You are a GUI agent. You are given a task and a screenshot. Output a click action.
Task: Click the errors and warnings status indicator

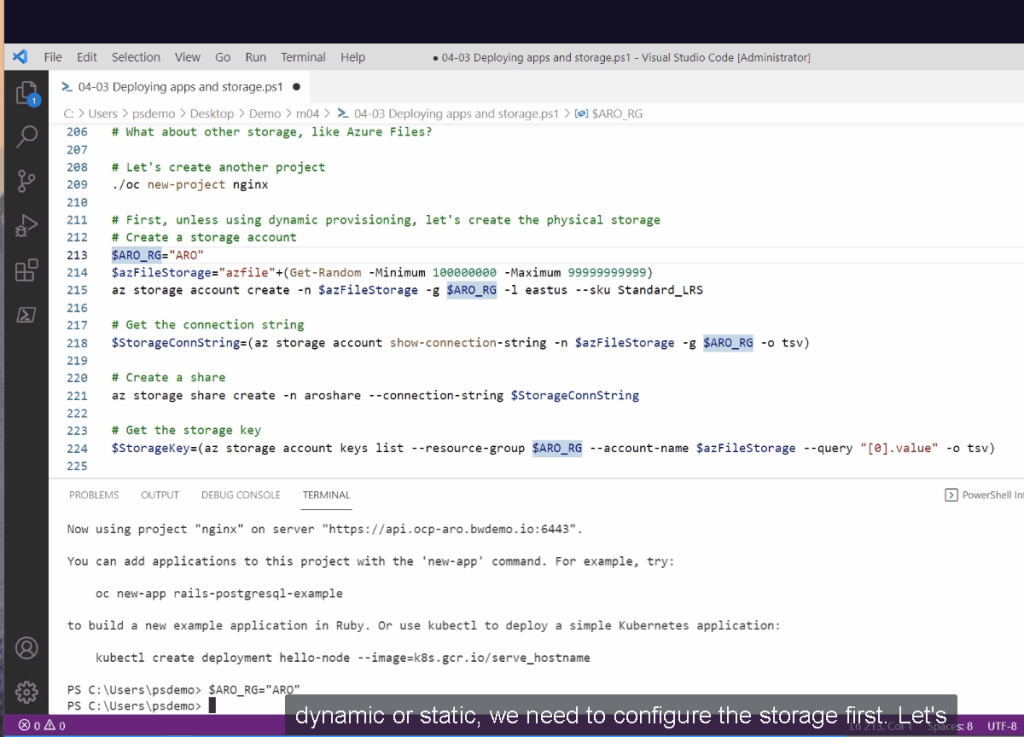(x=42, y=725)
